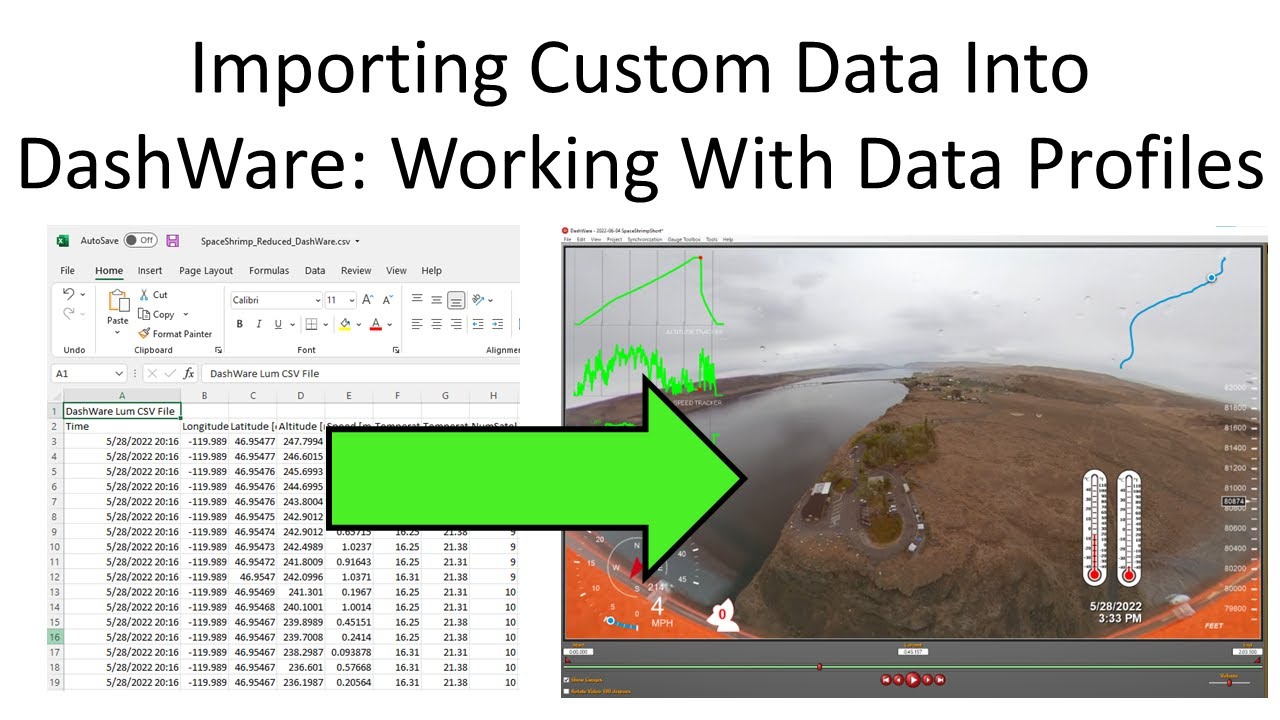Select the Time header cell in row 2
The image size is (1280, 720).
coord(122,426)
